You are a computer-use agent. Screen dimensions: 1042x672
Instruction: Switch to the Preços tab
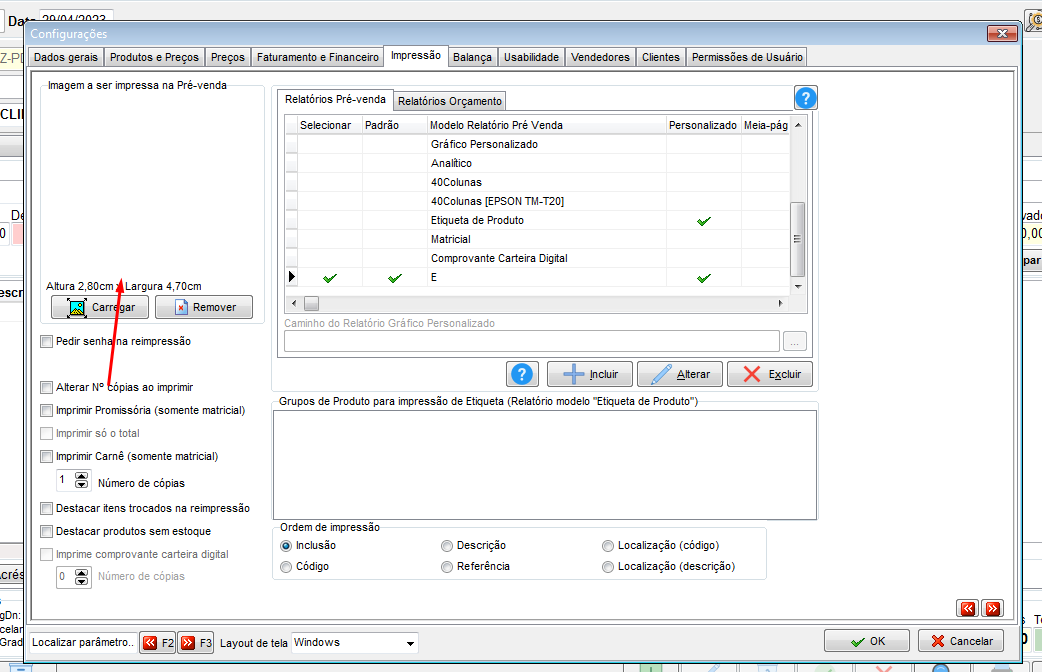pyautogui.click(x=228, y=57)
